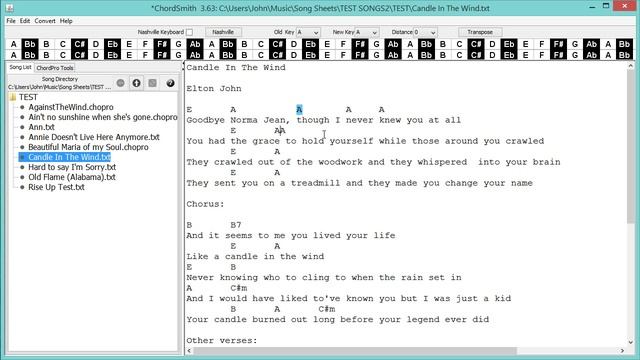The image size is (640, 360).
Task: Click 'Like a candle in the wind' lyric
Action: pyautogui.click(x=255, y=257)
